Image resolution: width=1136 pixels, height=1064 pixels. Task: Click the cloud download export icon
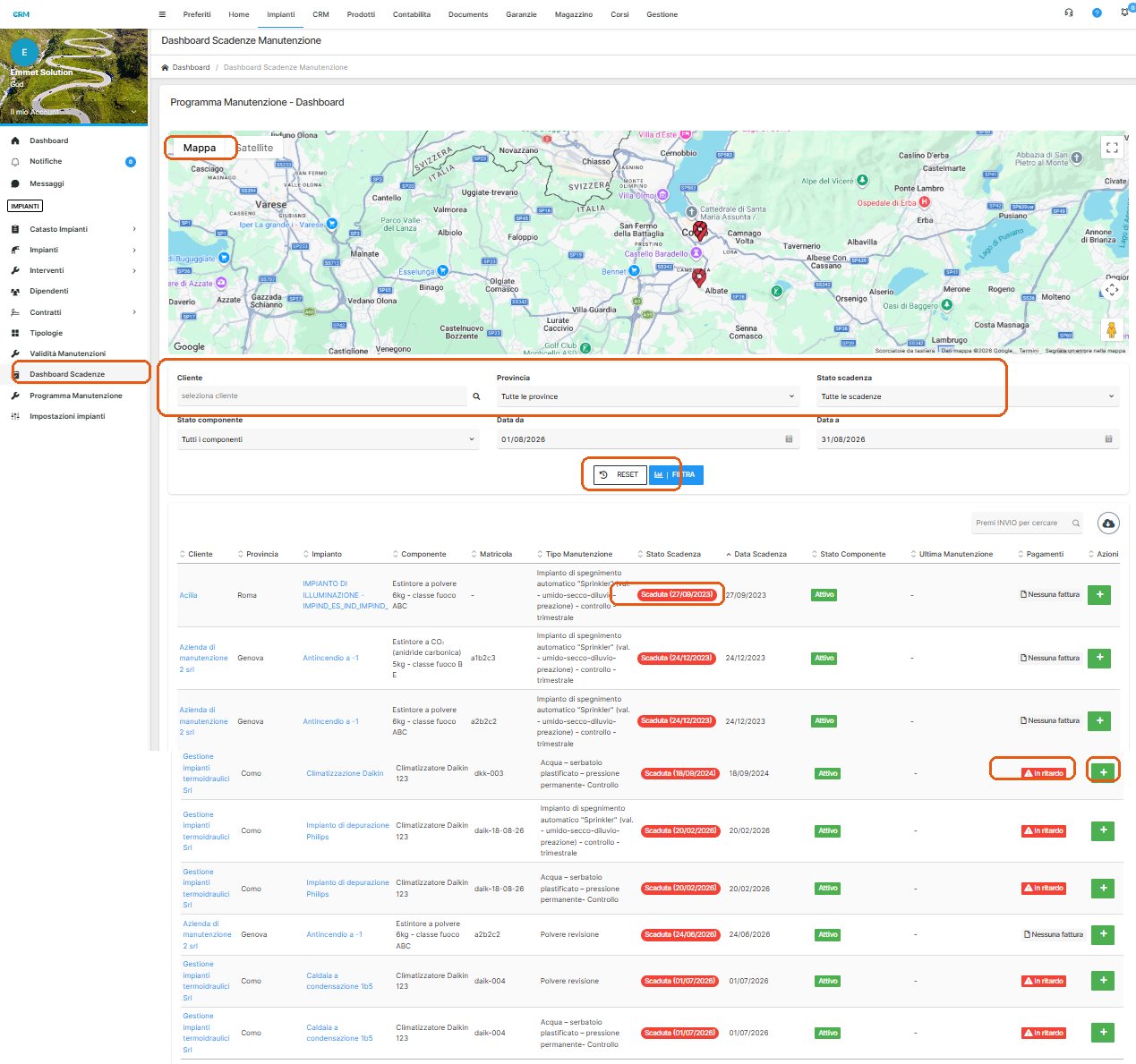1108,523
